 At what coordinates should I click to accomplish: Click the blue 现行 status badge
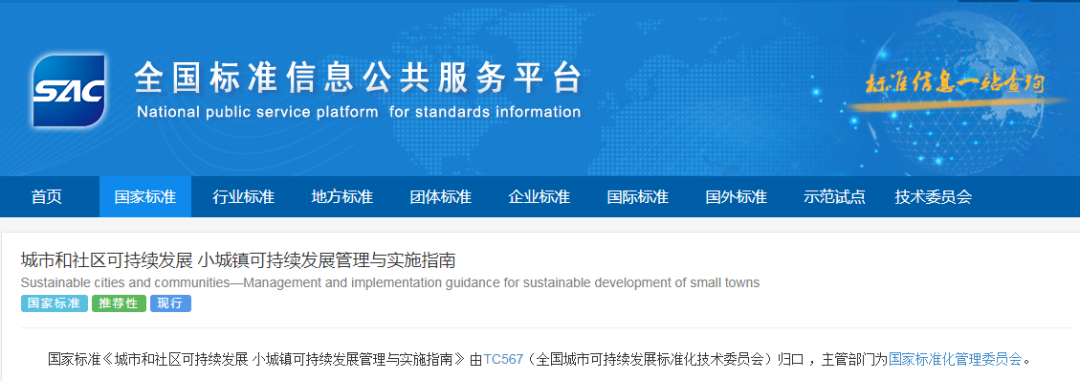[x=170, y=304]
